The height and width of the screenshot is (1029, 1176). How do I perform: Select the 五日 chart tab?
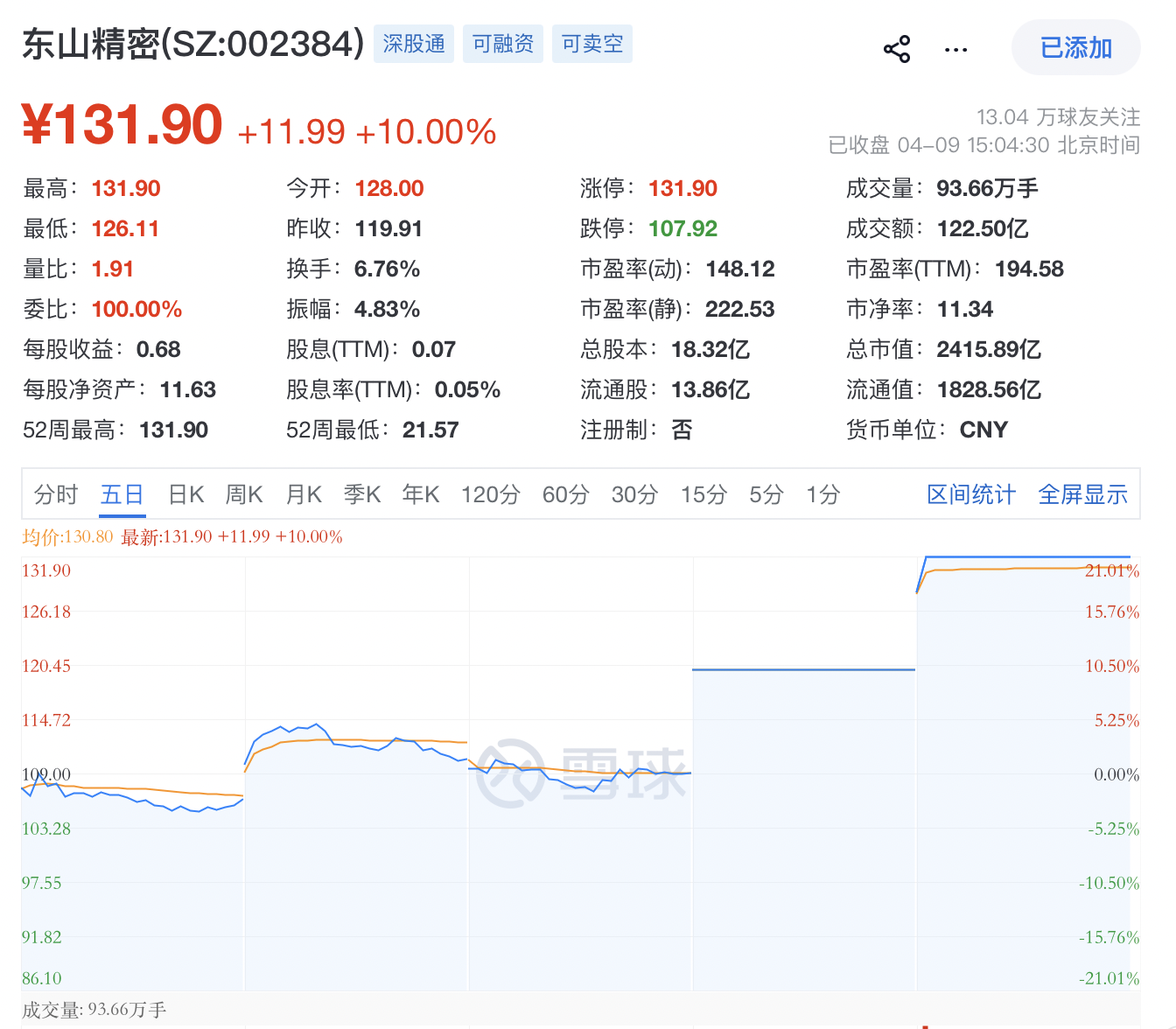[x=122, y=494]
